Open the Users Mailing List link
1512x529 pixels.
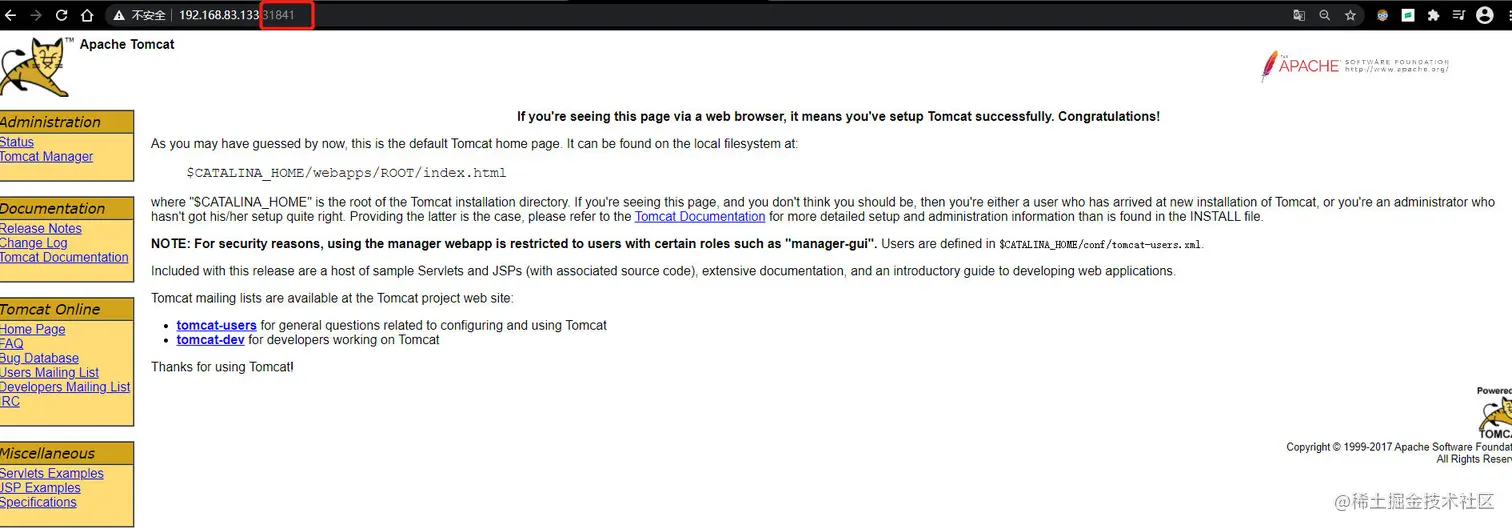(x=49, y=372)
